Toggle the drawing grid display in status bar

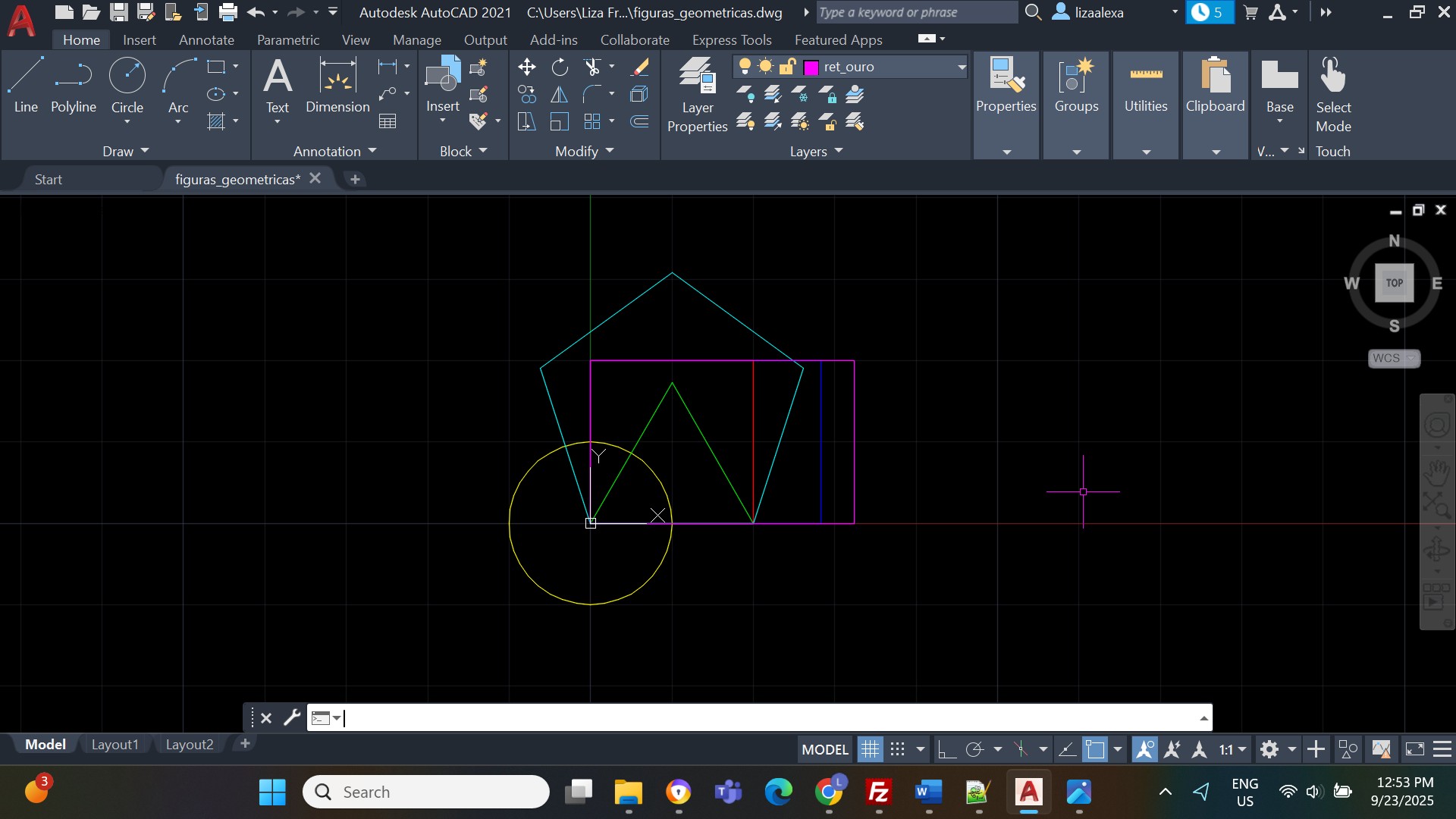tap(870, 750)
